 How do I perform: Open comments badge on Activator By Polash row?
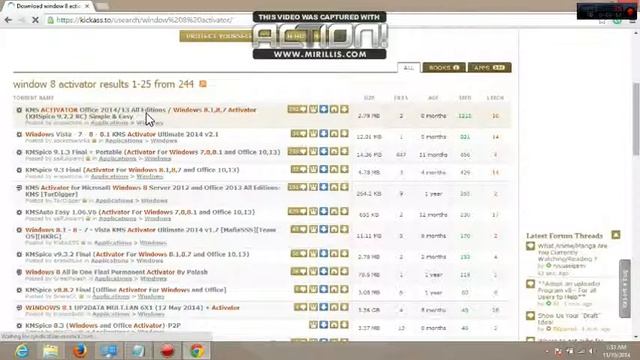point(299,271)
